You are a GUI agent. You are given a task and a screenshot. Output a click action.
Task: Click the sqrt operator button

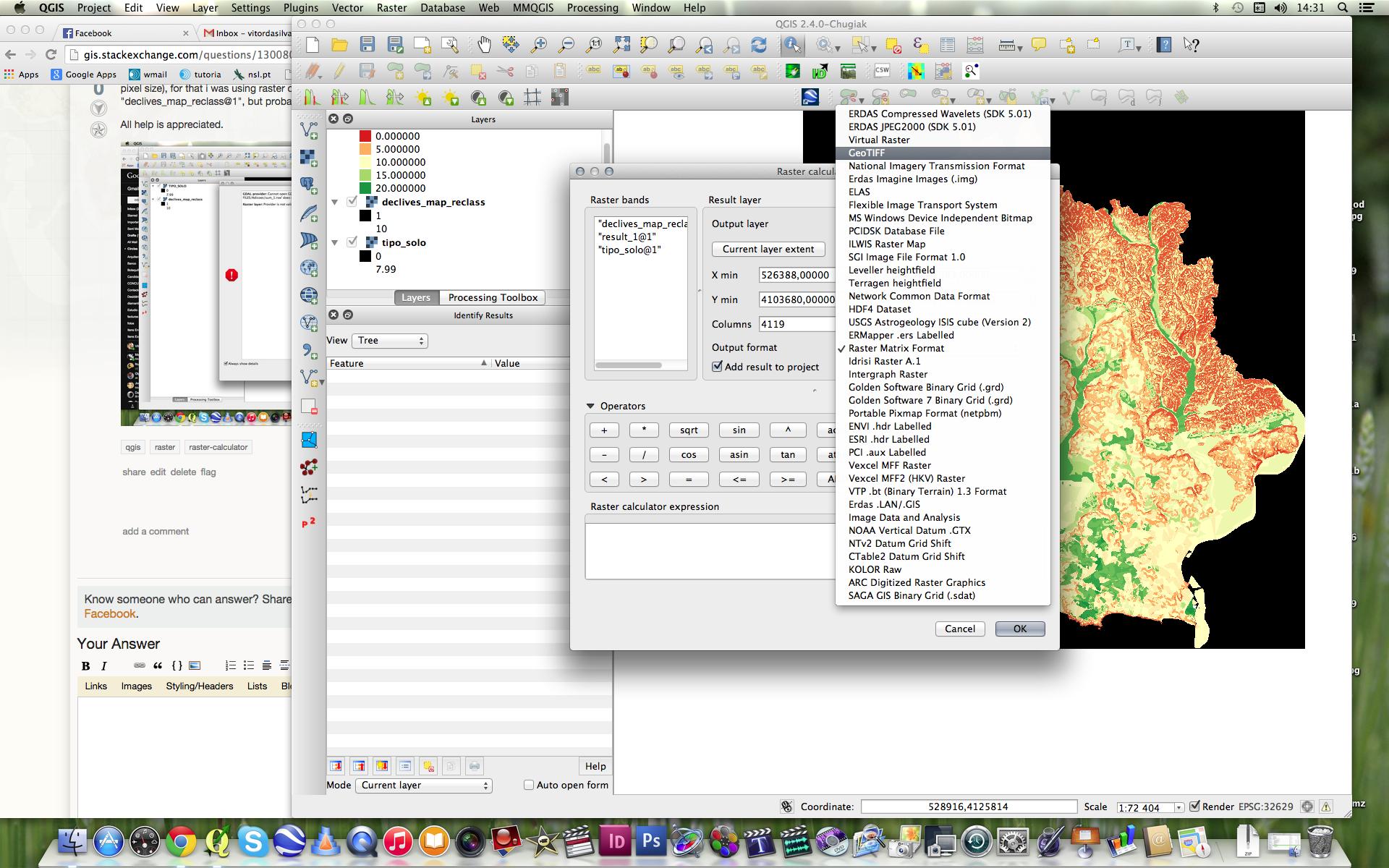[689, 430]
